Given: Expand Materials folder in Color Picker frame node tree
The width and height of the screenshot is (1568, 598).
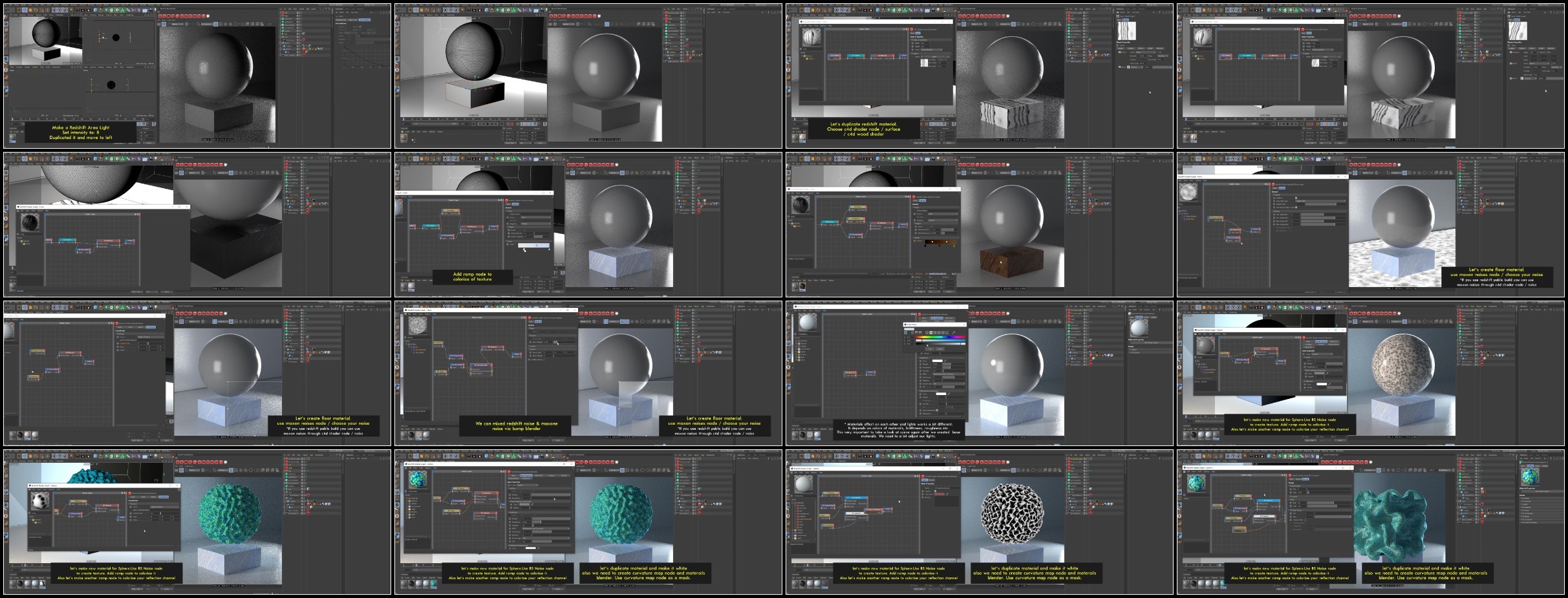Looking at the screenshot, I should [797, 341].
